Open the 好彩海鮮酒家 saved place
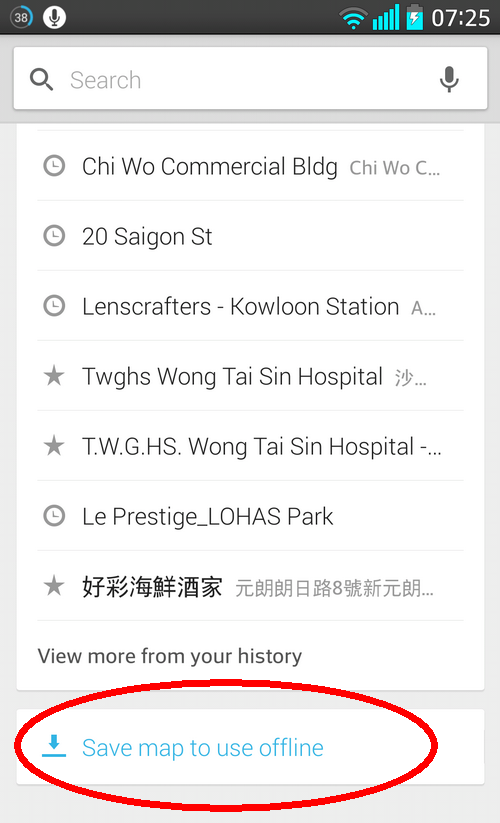Screen dimensions: 500x823 250,586
